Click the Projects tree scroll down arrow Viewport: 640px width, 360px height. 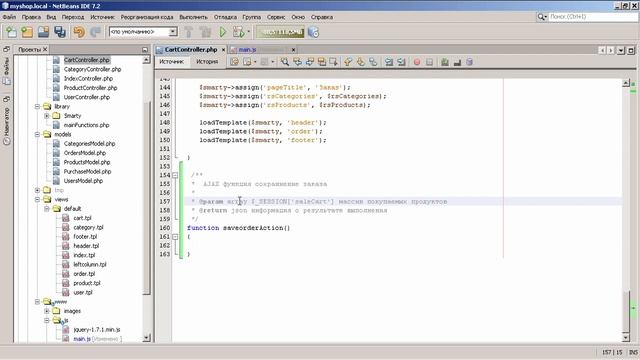click(146, 338)
